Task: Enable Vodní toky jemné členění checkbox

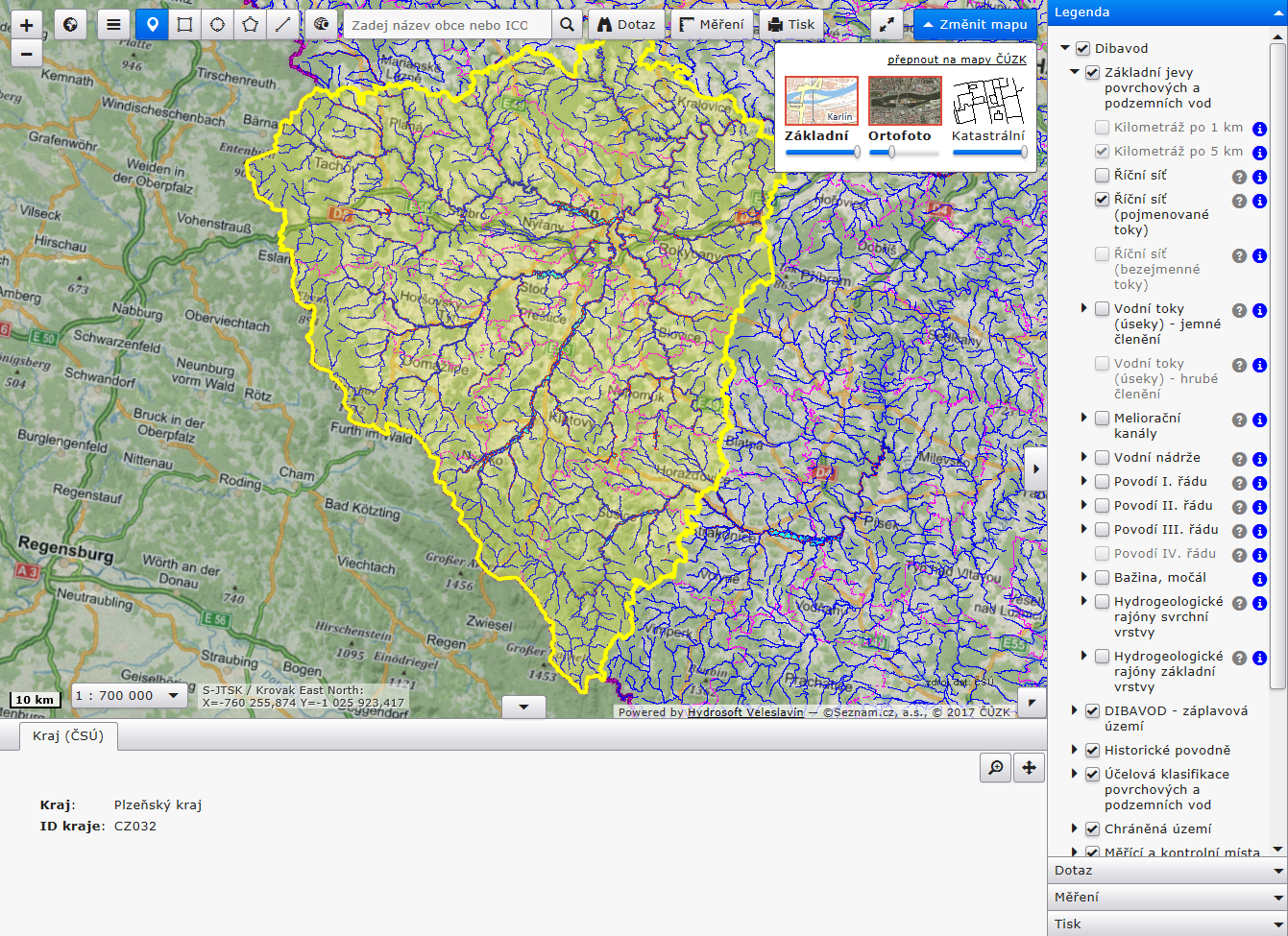Action: 1102,308
